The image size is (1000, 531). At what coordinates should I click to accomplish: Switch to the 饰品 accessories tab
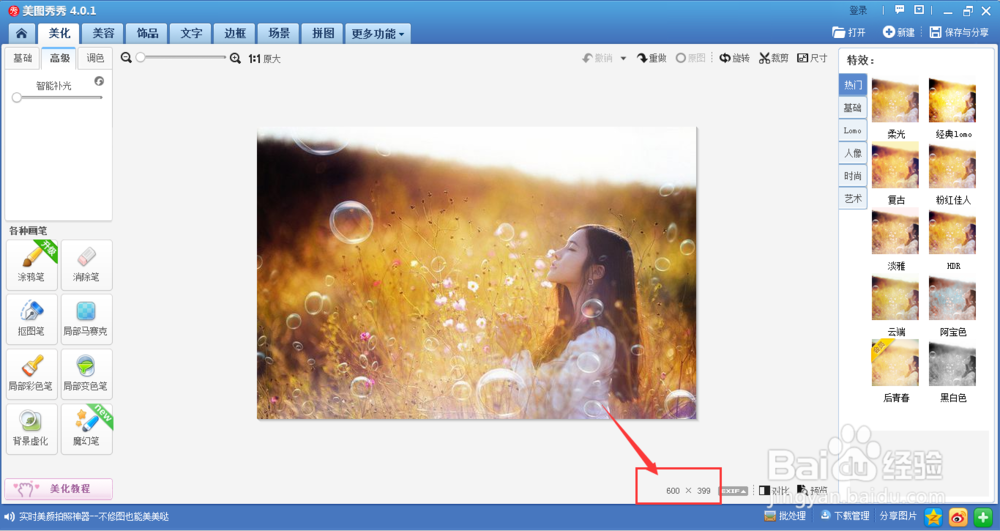pos(147,33)
